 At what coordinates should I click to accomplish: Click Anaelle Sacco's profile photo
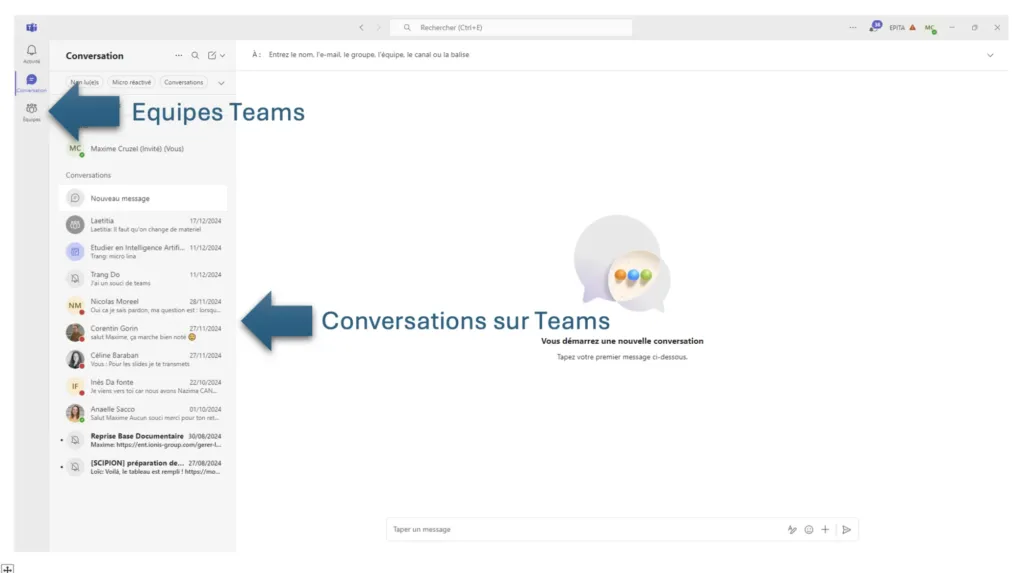pyautogui.click(x=75, y=413)
